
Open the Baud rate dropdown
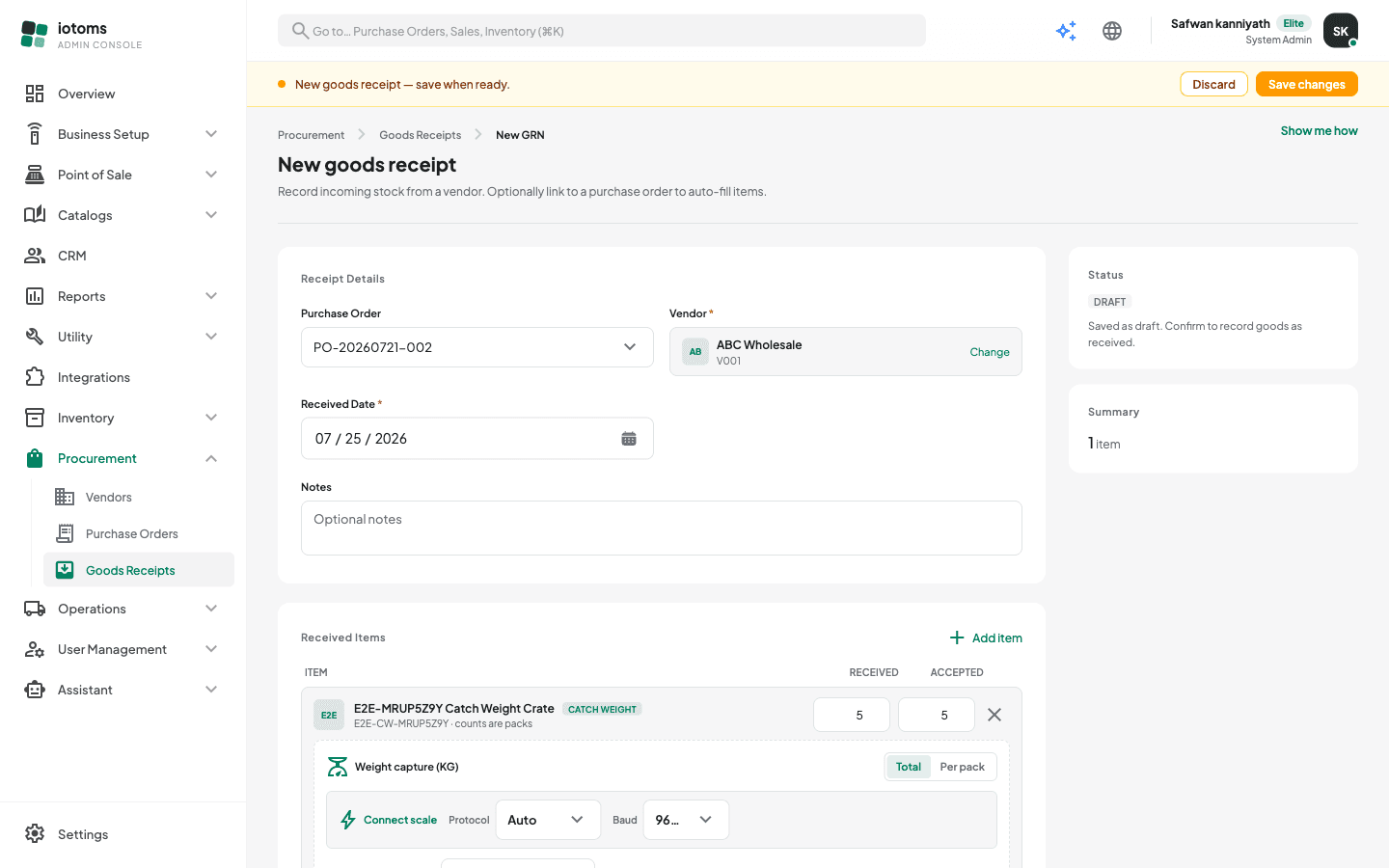pos(686,820)
